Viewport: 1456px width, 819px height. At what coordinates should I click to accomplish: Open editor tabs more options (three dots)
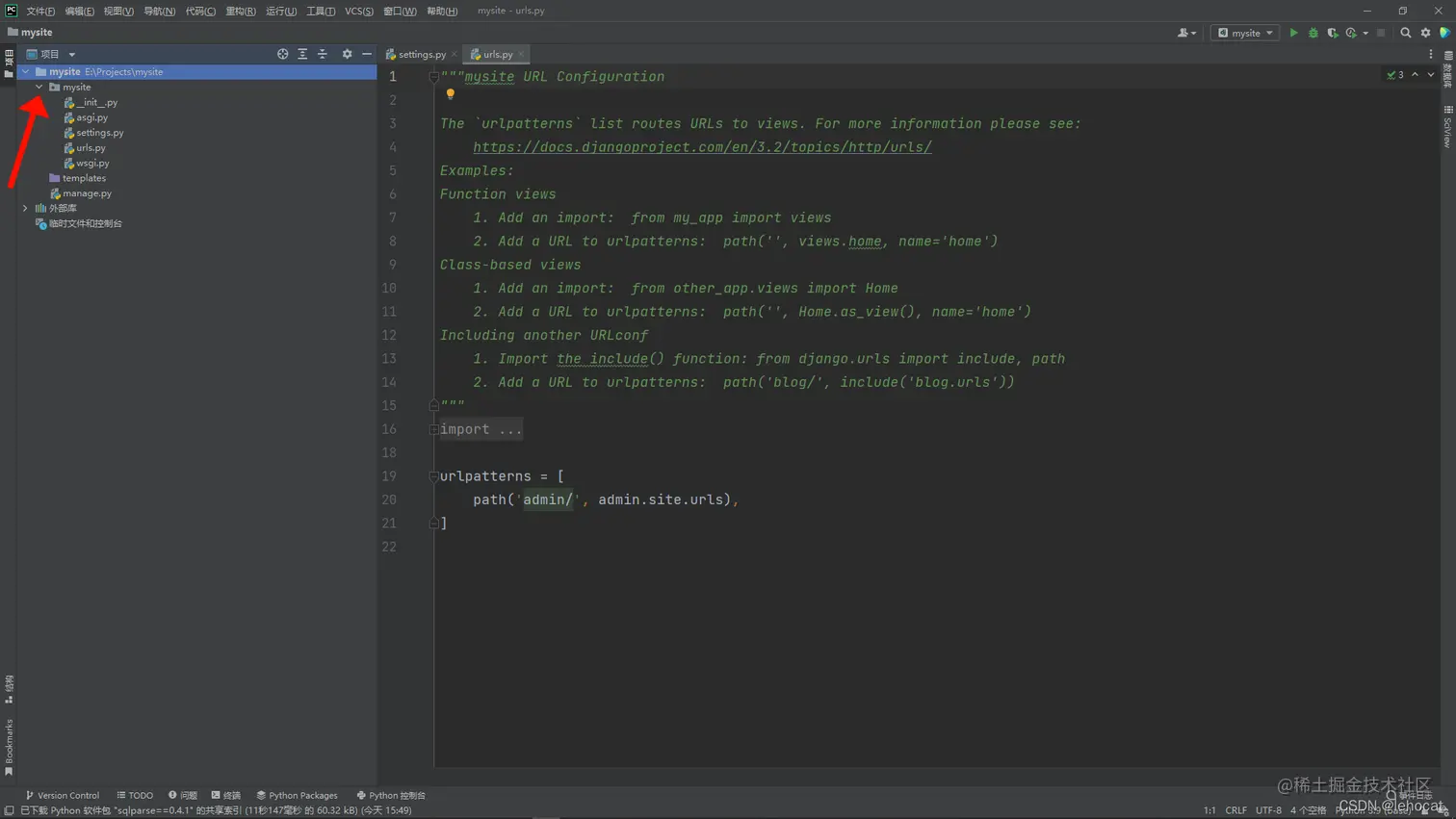[x=1431, y=54]
